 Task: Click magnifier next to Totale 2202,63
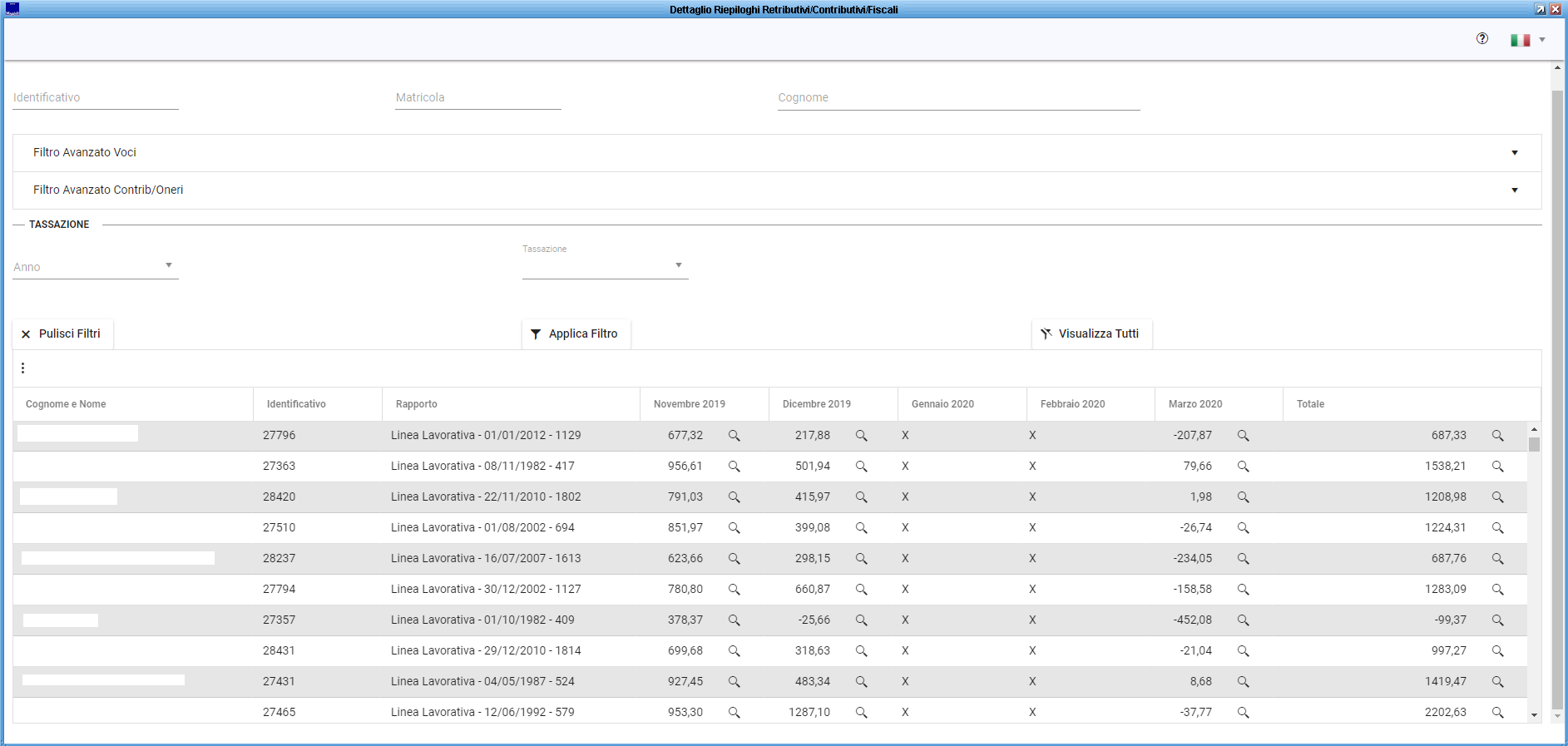[1497, 713]
